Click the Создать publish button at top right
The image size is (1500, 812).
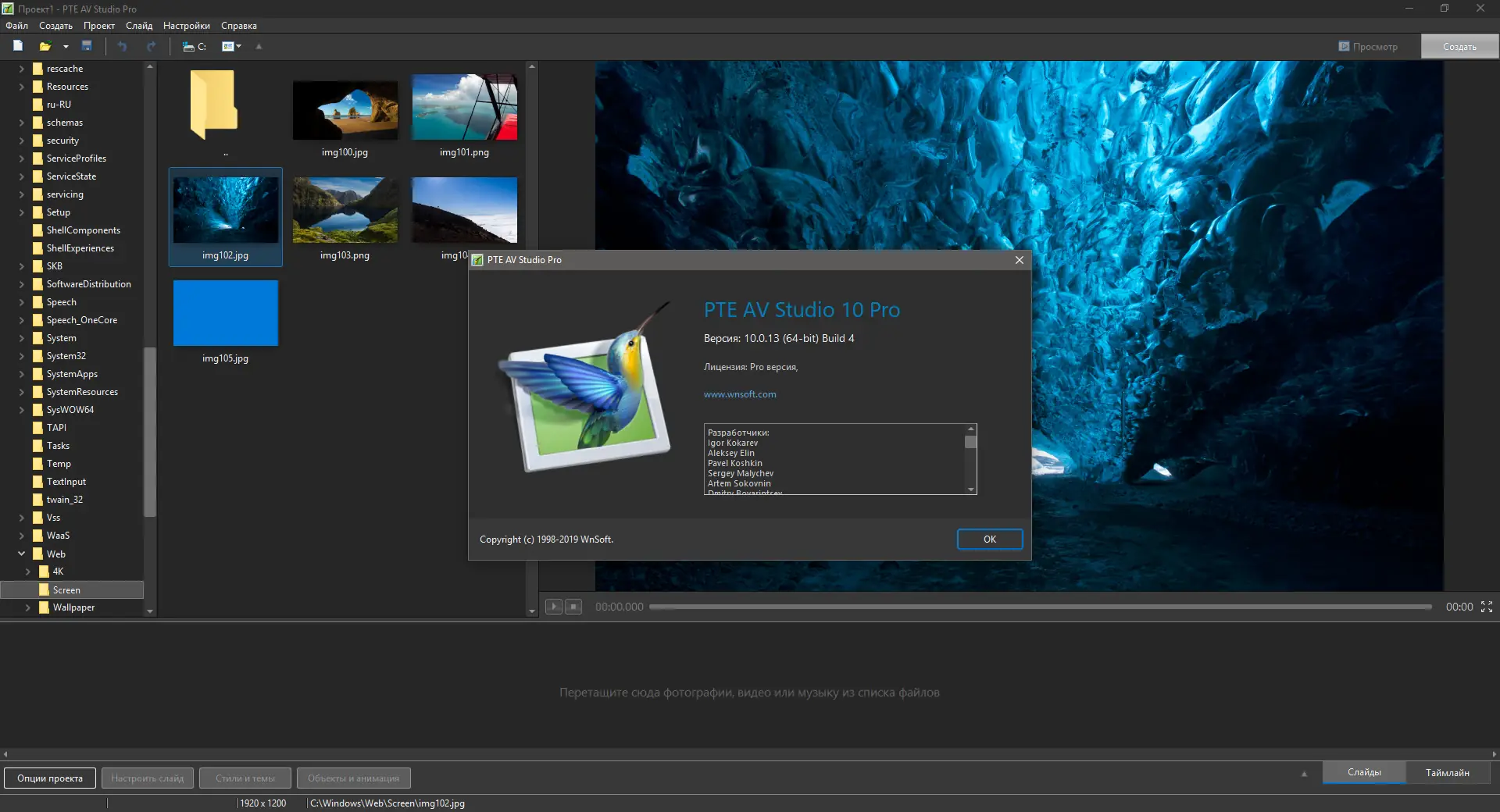coord(1459,47)
